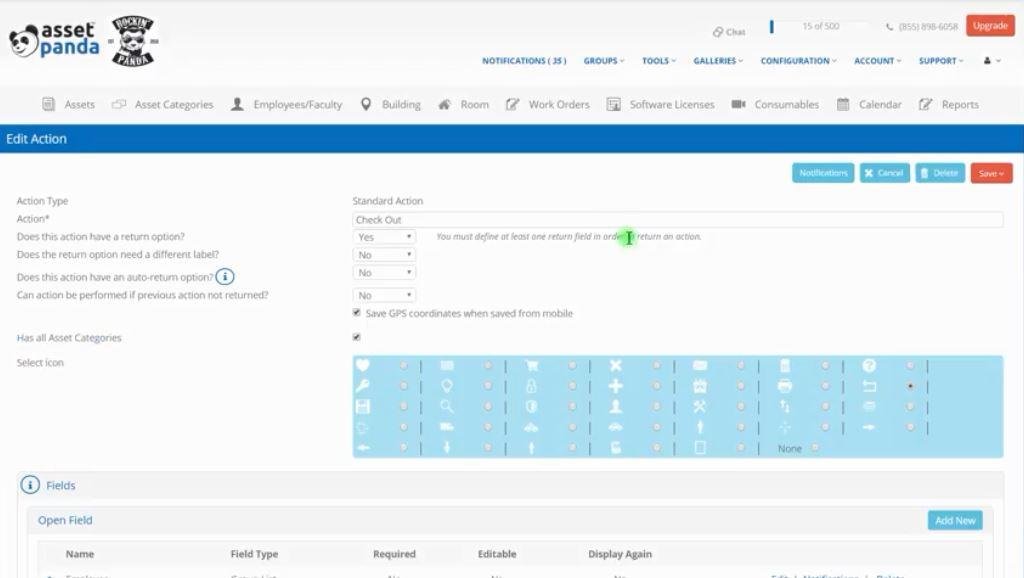The image size is (1024, 578).
Task: Expand the Save button dropdown
Action: coord(991,173)
